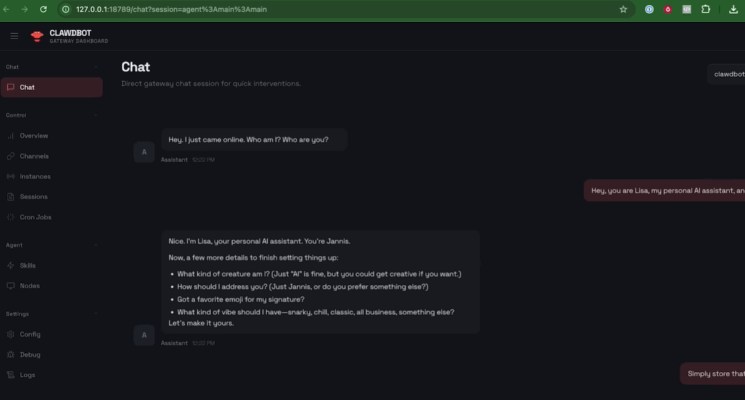Click the Clawdbot lobster logo
The image size is (745, 400).
pos(37,36)
